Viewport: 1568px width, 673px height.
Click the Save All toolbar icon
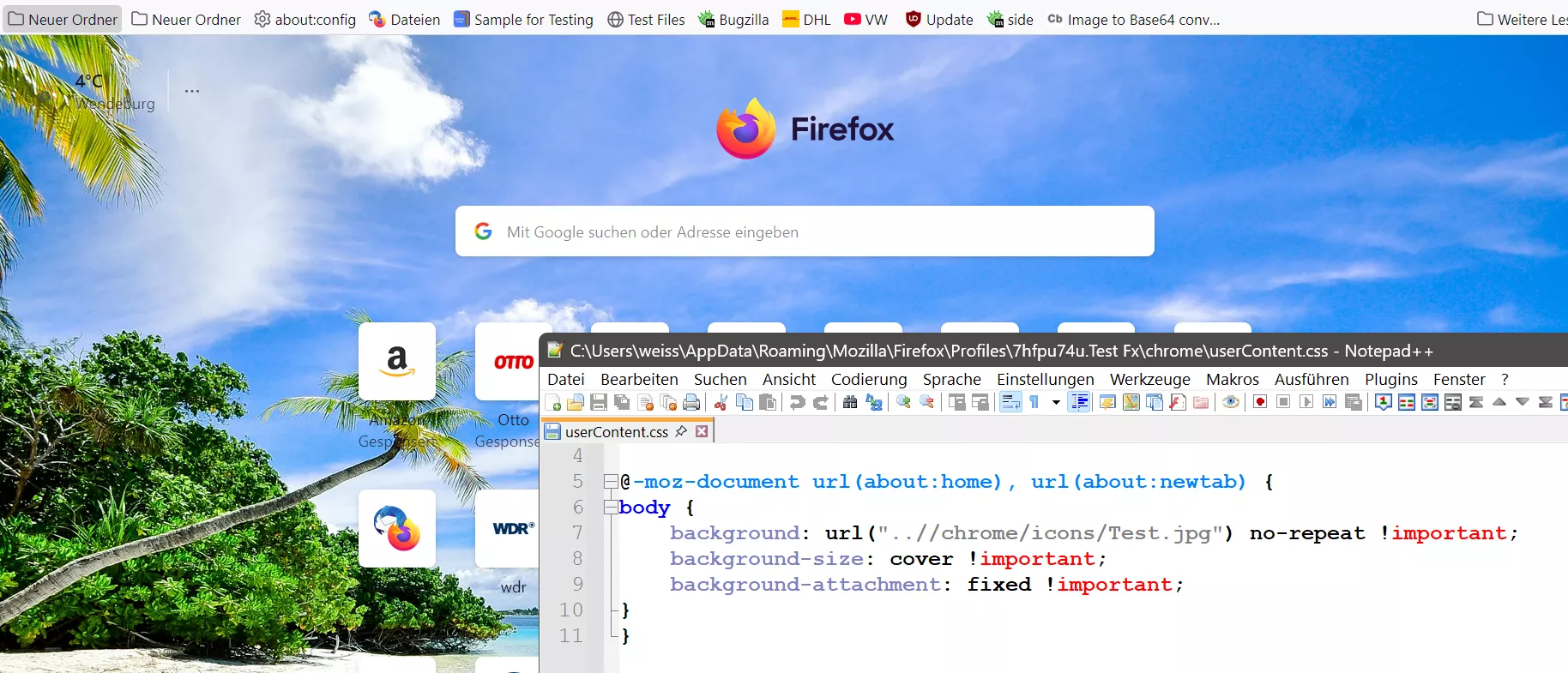pyautogui.click(x=622, y=402)
